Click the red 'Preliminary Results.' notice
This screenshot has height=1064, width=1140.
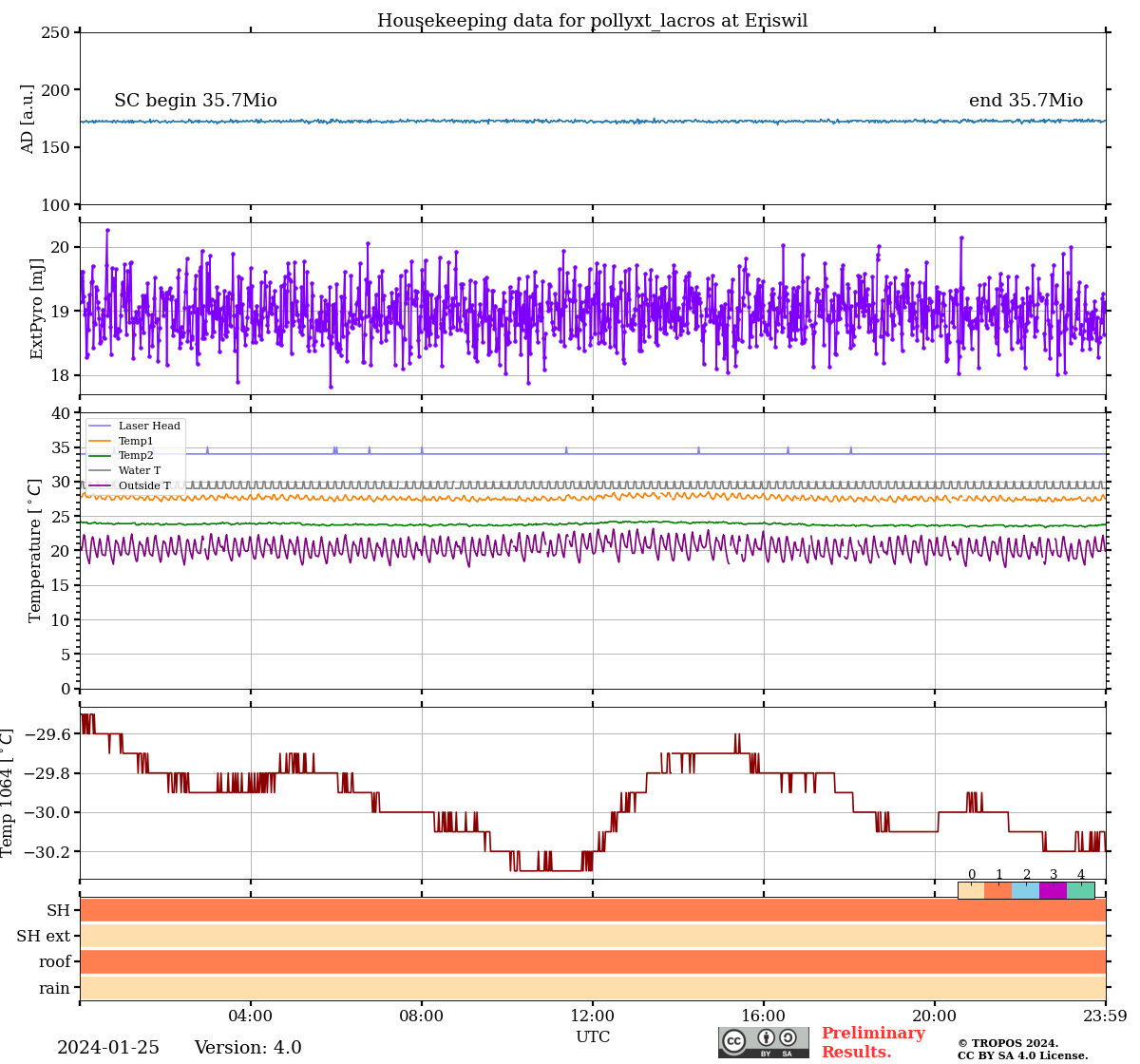(873, 1042)
